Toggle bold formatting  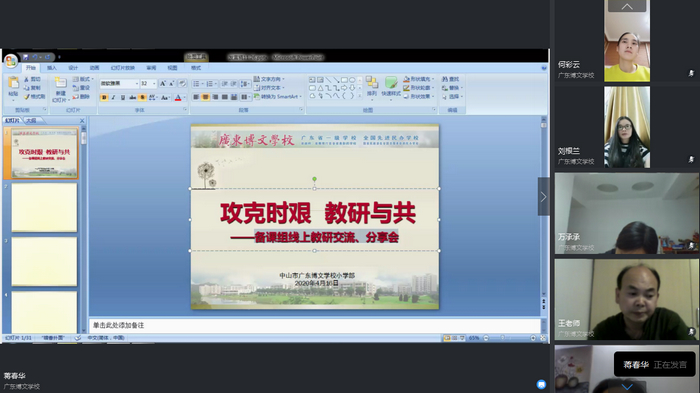[x=104, y=97]
